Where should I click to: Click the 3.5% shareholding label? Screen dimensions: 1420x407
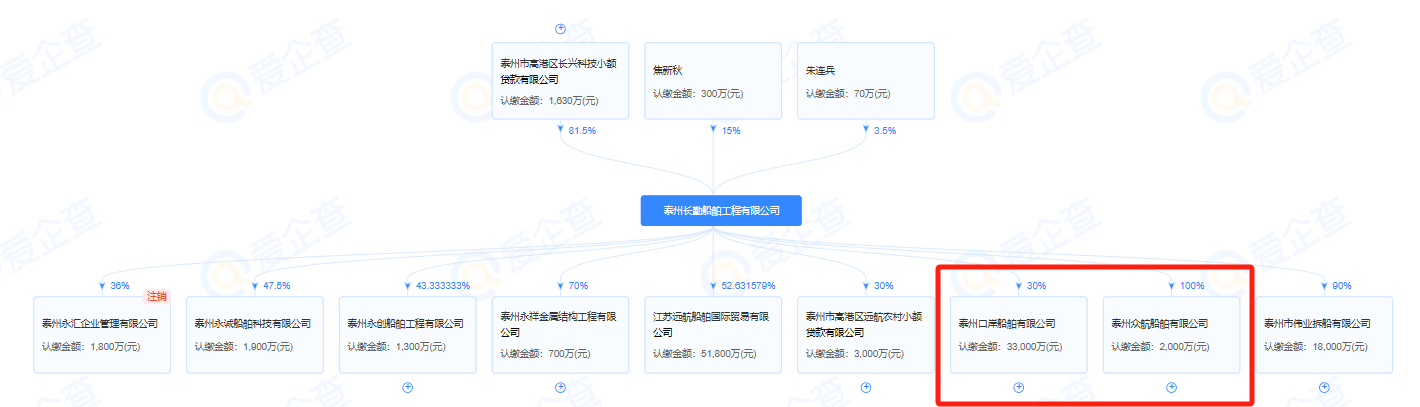coord(886,130)
